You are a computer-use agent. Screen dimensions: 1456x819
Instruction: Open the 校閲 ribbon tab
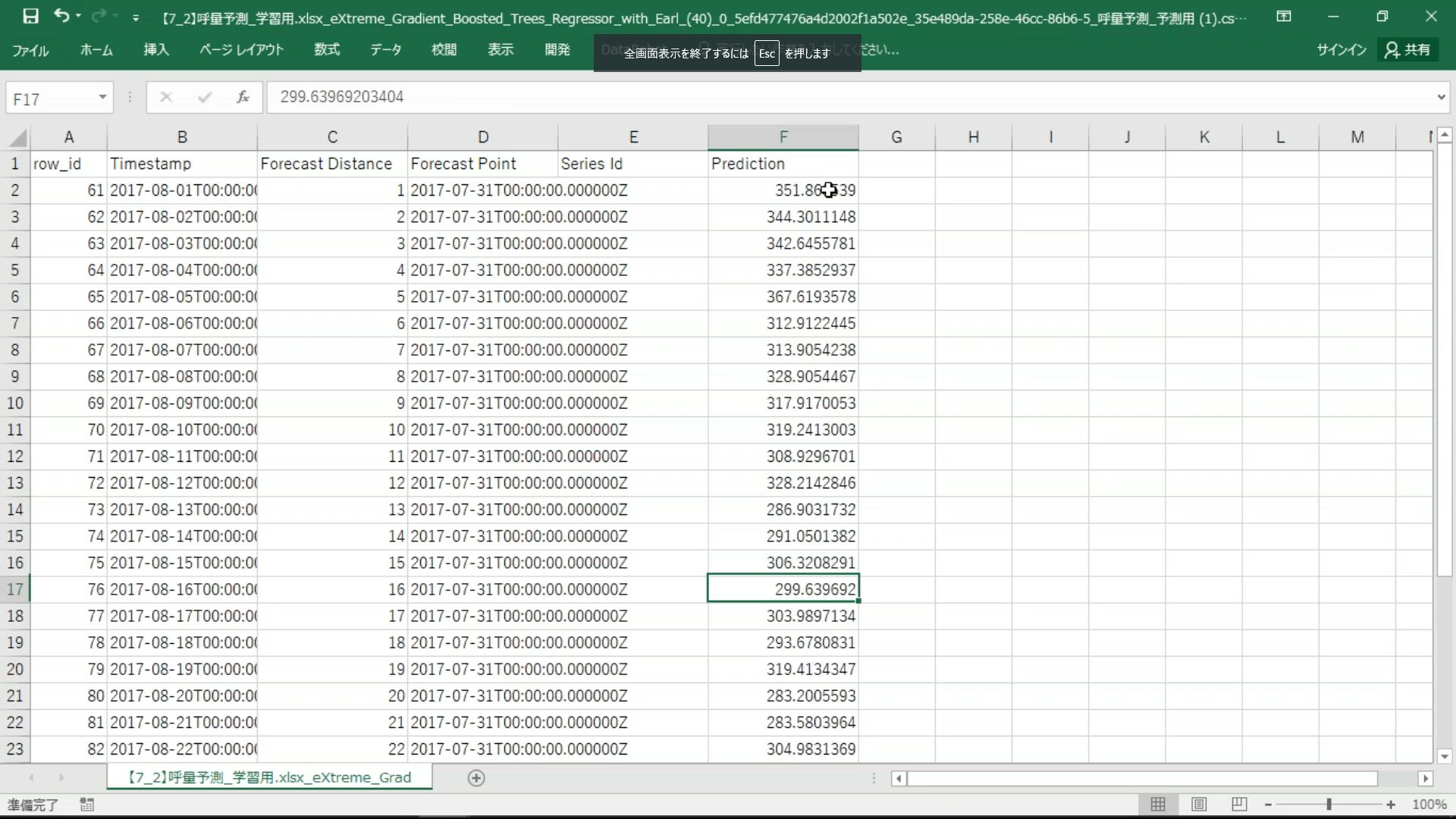[444, 50]
